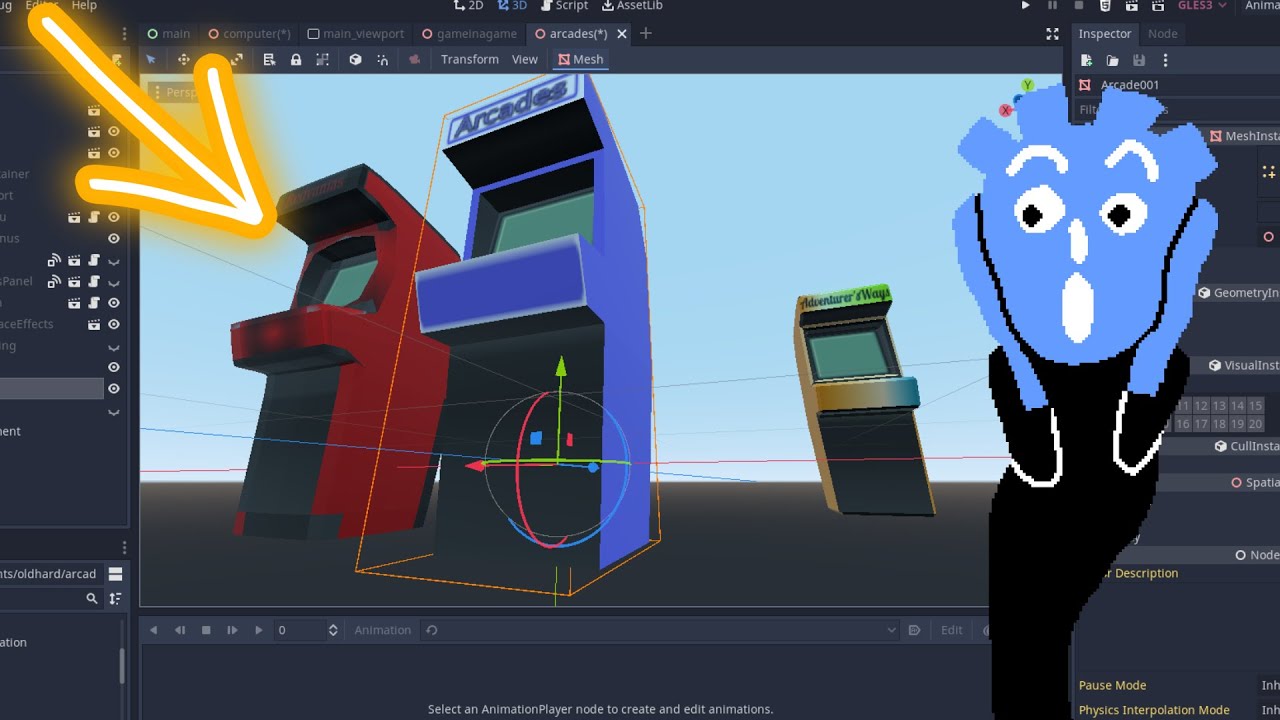The image size is (1280, 720).
Task: Select the Scale Mode tool
Action: [x=236, y=60]
